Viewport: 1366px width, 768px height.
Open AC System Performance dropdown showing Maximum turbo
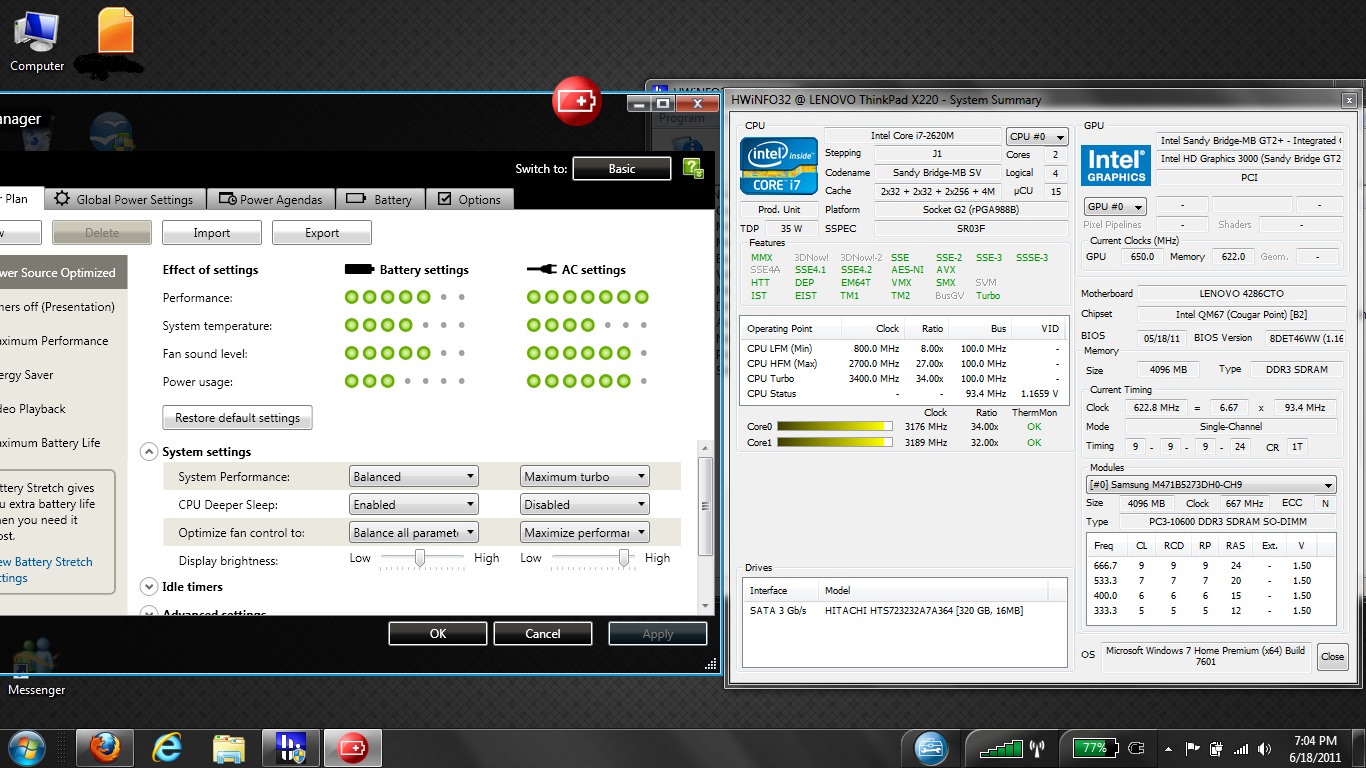point(585,477)
